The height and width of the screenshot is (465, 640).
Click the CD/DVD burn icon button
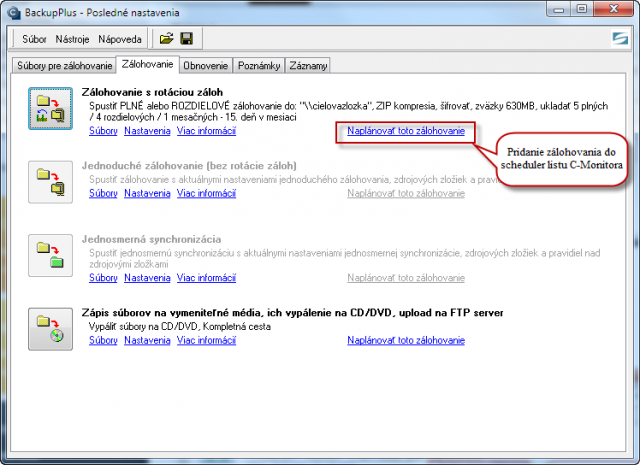coord(50,329)
